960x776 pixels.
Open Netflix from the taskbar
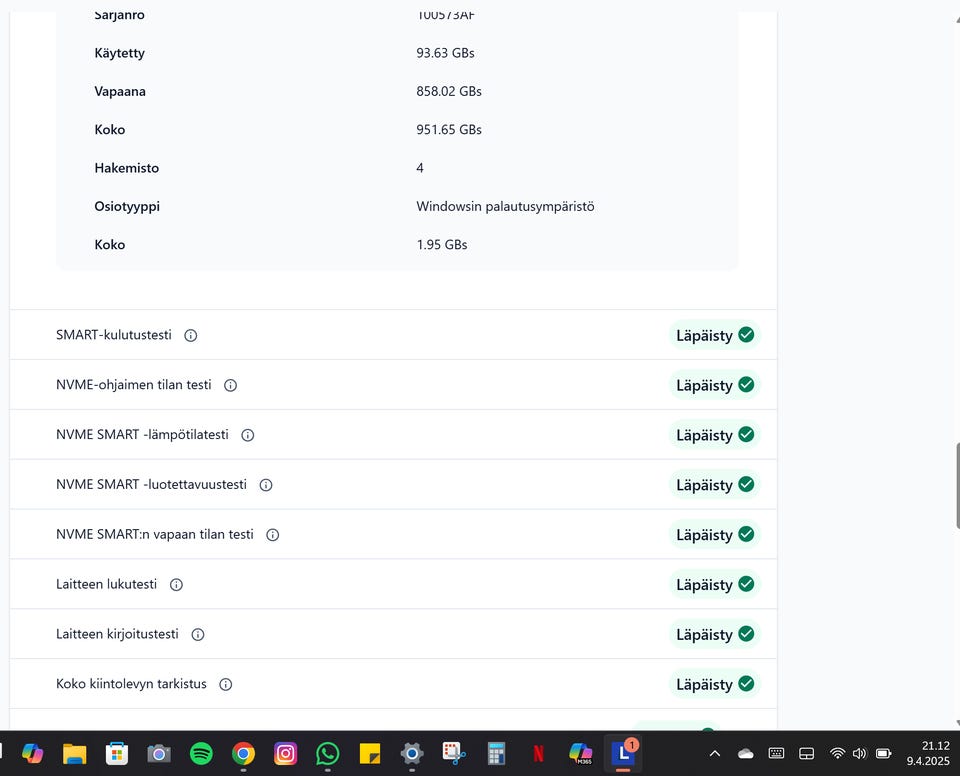point(539,753)
